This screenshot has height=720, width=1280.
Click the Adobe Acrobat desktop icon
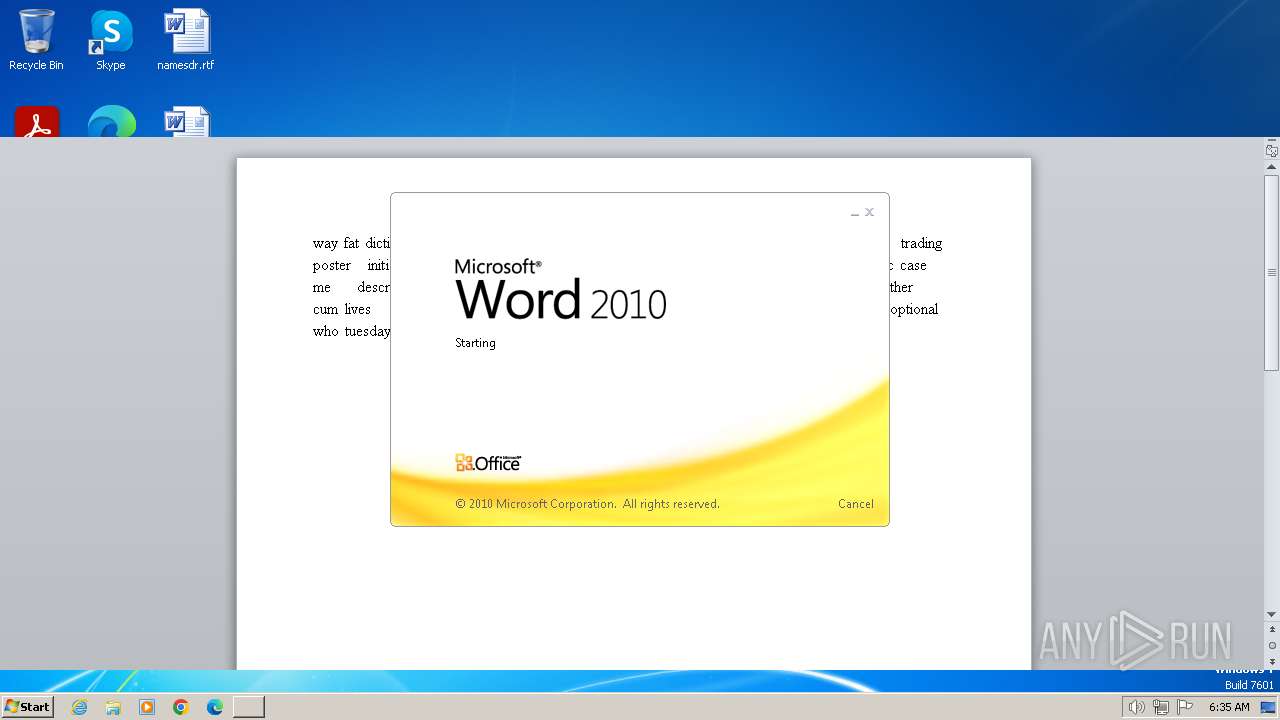tap(37, 122)
